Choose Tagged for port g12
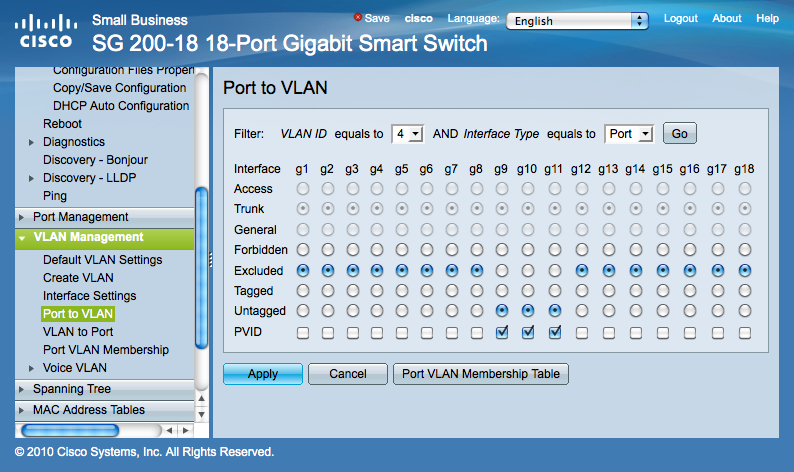 [x=582, y=291]
